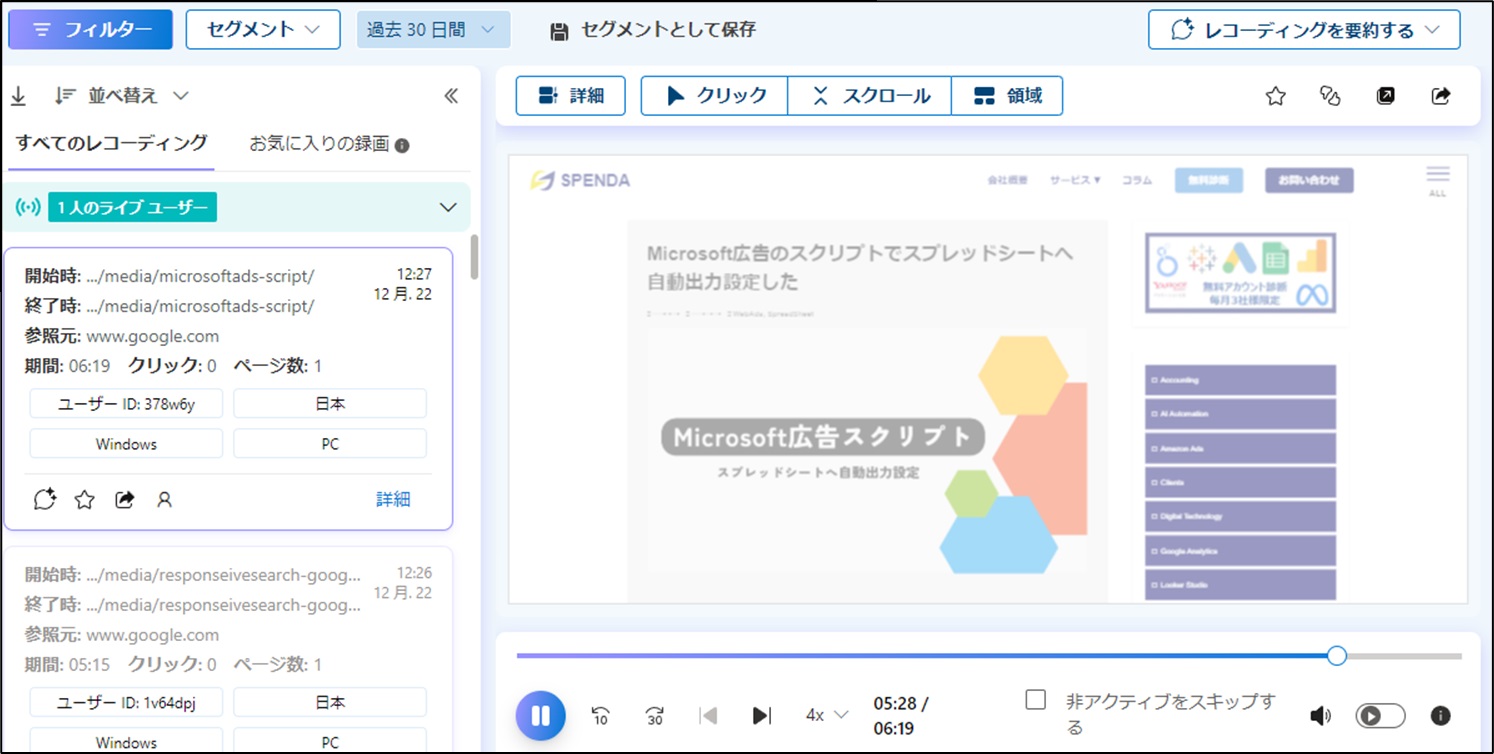
Task: Enable 非アクティブをスキップする checkbox
Action: point(1036,700)
